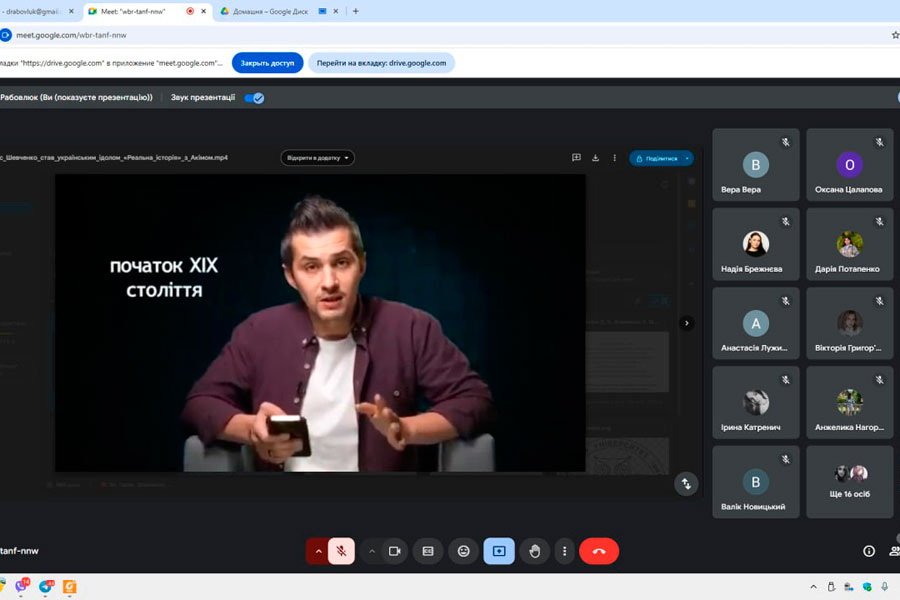Raise your hand in the meeting
The image size is (900, 600).
point(535,551)
